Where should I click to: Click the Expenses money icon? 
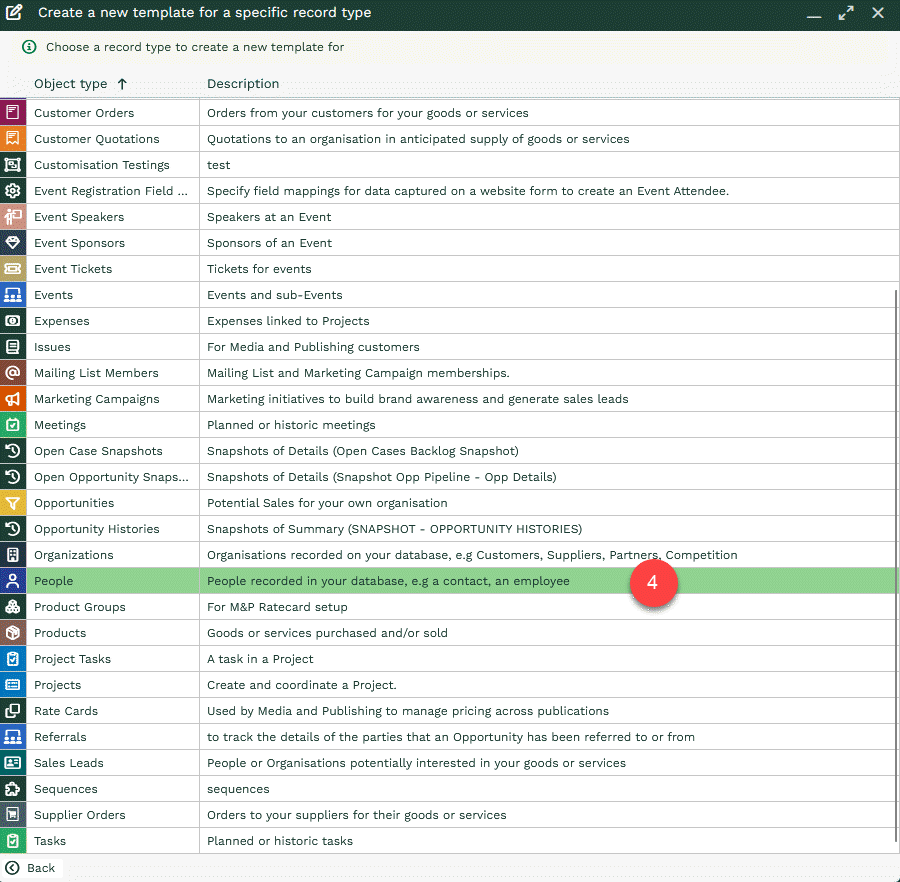coord(13,321)
